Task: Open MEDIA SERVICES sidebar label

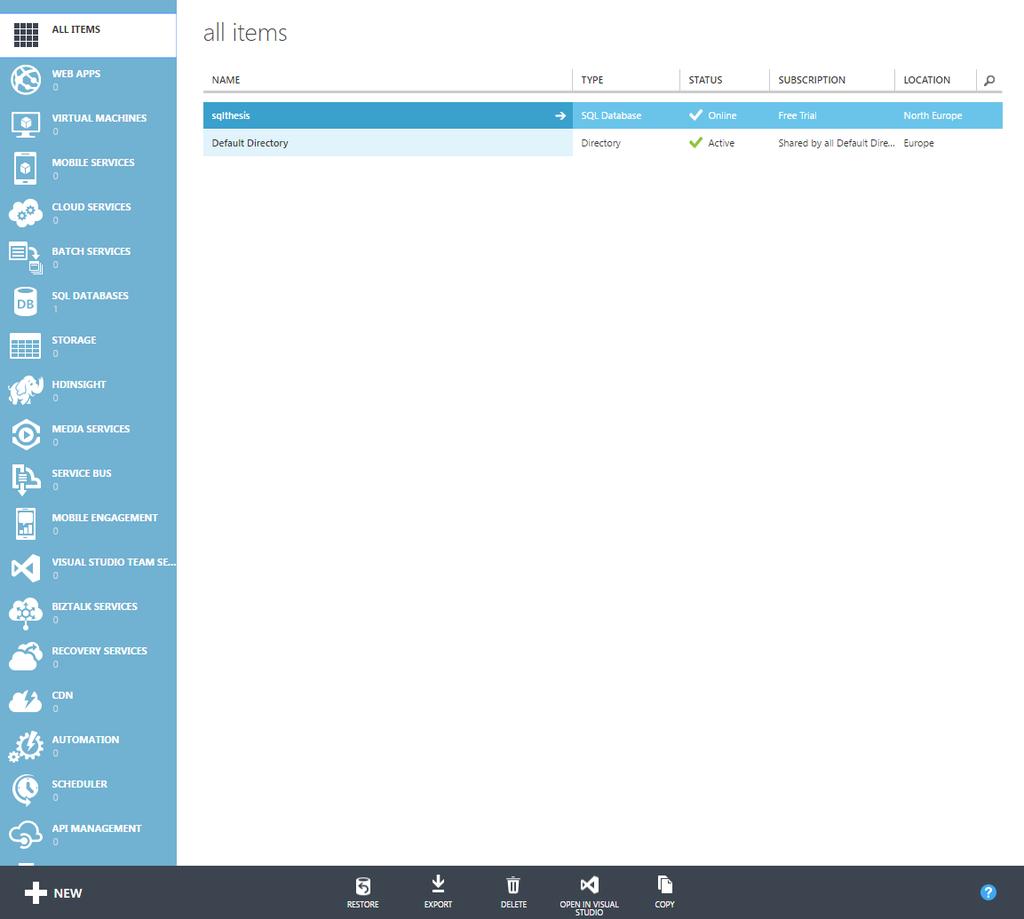Action: (91, 429)
